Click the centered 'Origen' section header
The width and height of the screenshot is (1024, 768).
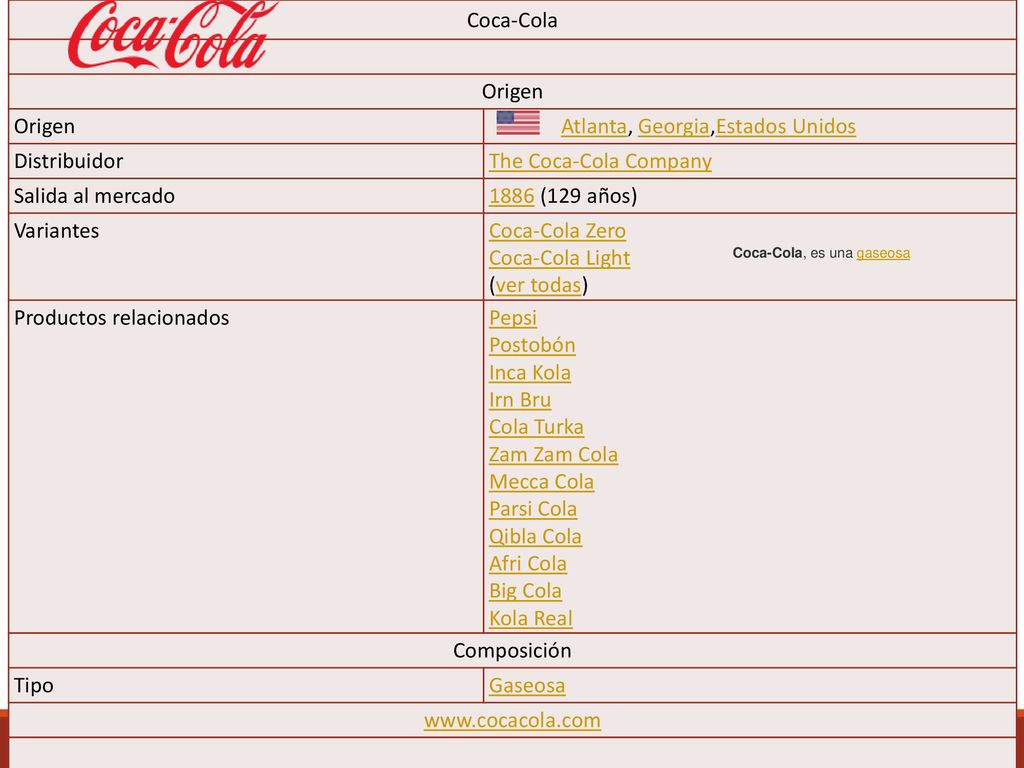512,91
